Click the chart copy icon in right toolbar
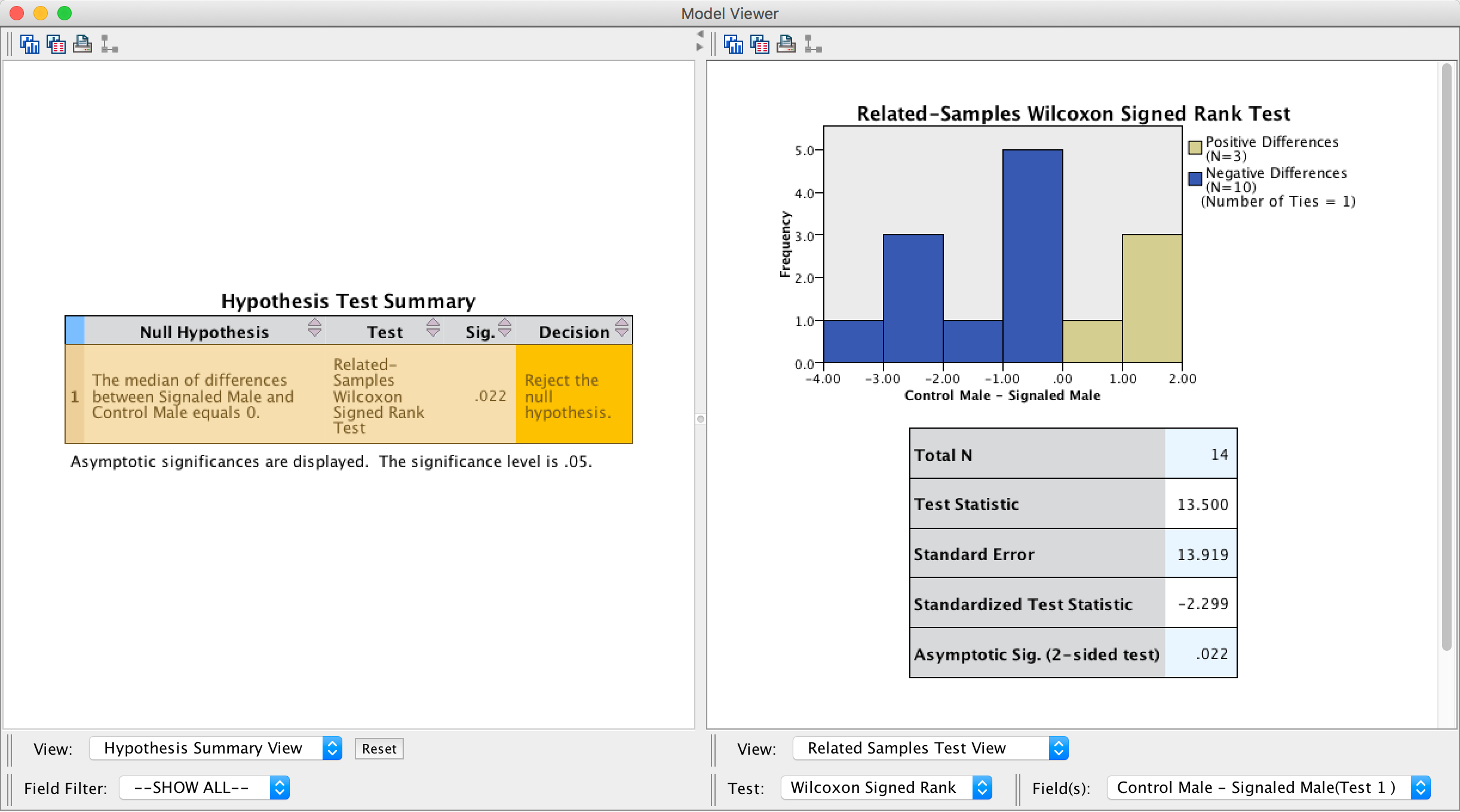This screenshot has width=1460, height=812. click(733, 44)
